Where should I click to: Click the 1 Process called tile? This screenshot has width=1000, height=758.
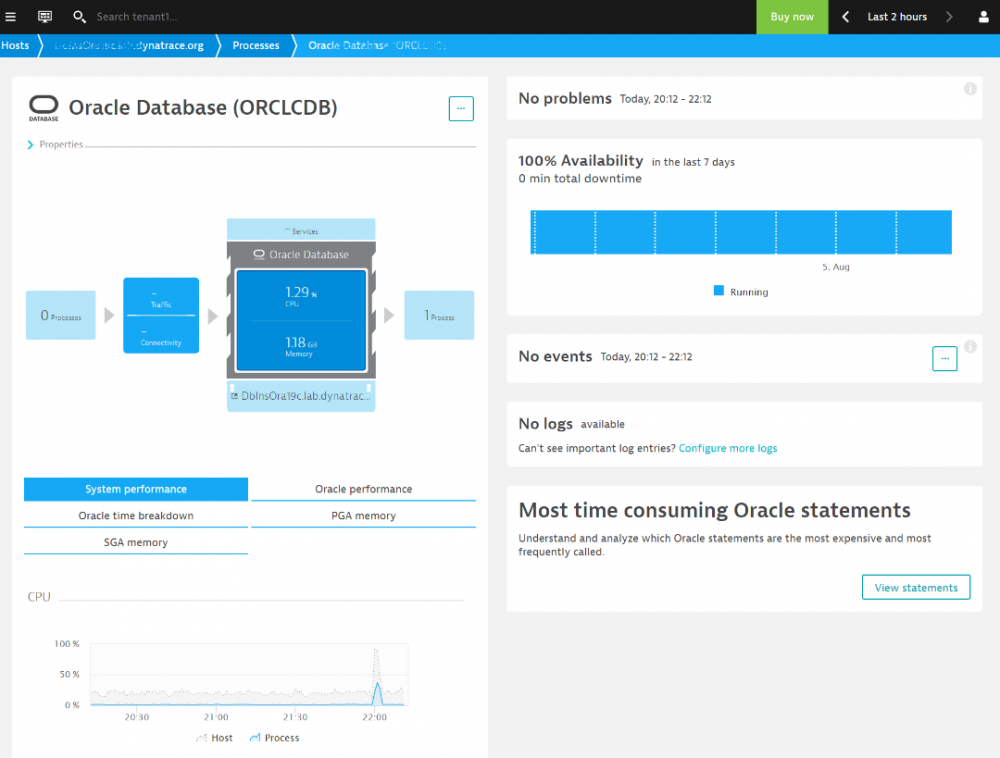tap(439, 315)
